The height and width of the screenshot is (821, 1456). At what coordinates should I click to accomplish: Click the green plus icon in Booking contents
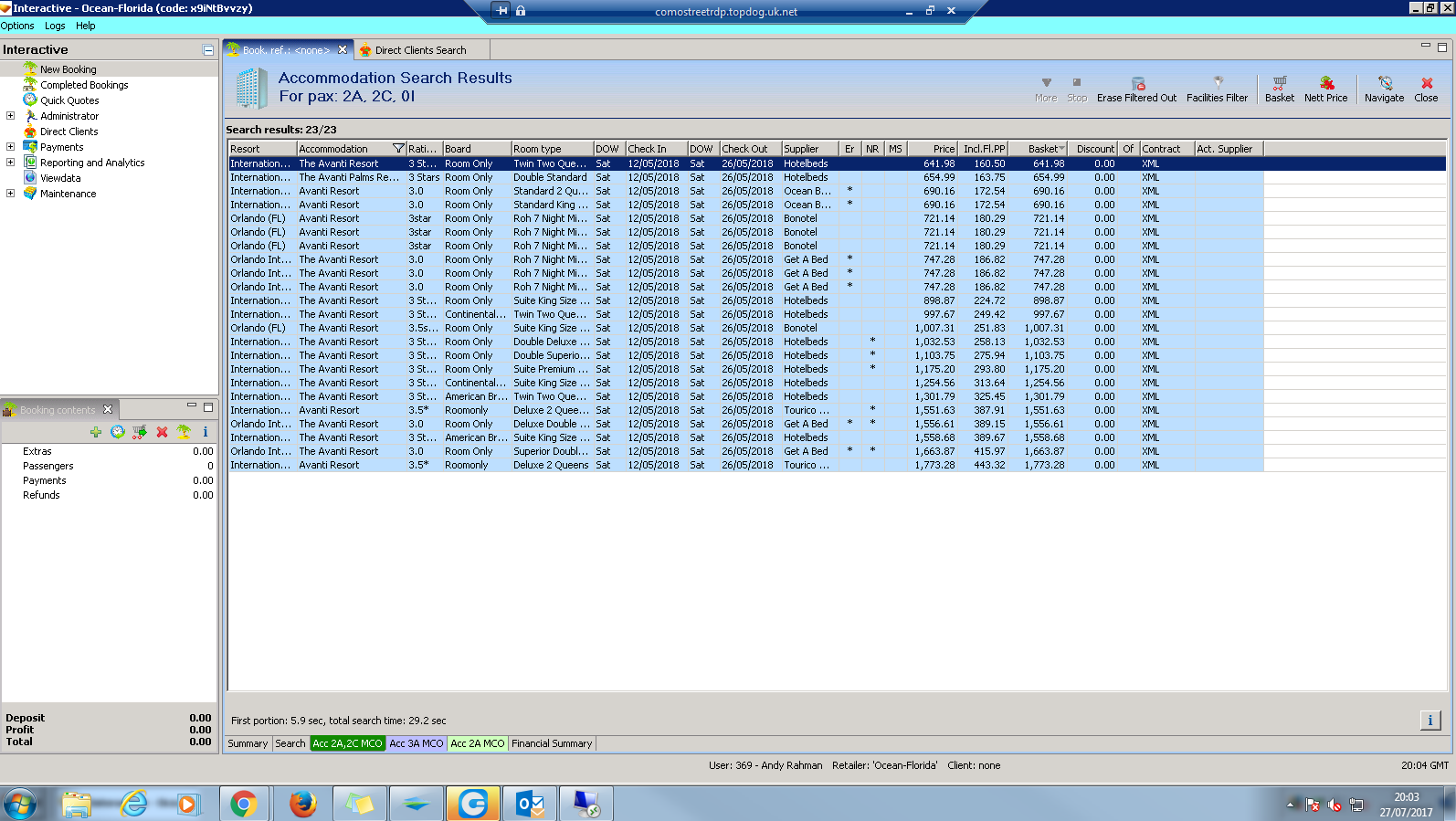pyautogui.click(x=96, y=432)
